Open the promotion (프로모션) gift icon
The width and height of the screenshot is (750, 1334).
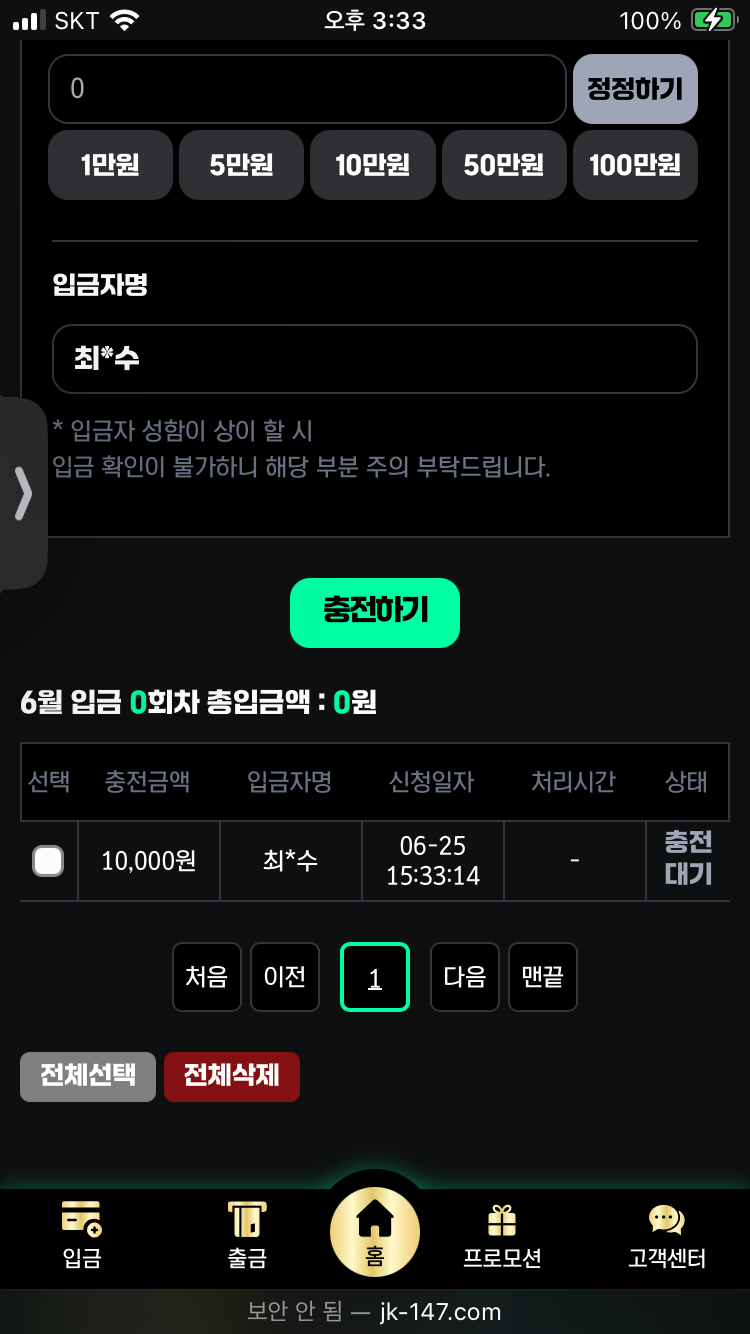pyautogui.click(x=502, y=1220)
